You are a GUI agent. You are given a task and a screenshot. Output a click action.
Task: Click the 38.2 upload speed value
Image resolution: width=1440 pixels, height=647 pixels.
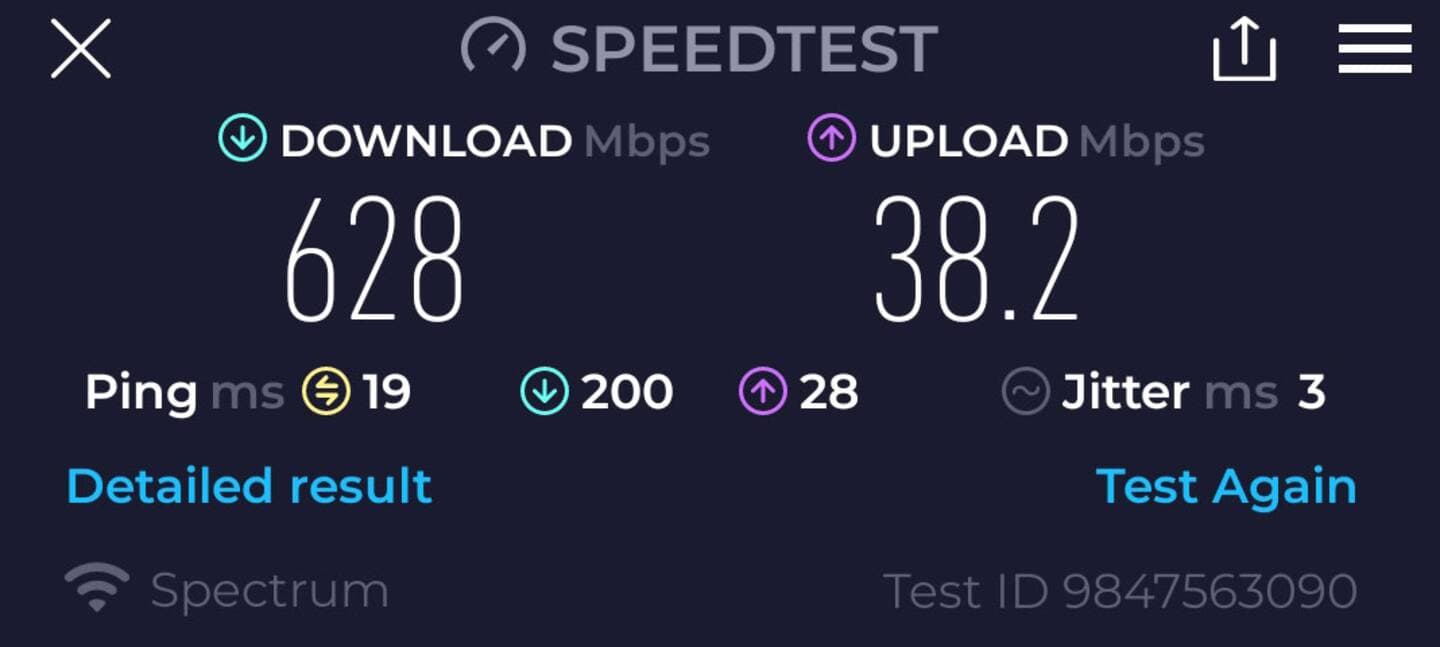[x=977, y=259]
